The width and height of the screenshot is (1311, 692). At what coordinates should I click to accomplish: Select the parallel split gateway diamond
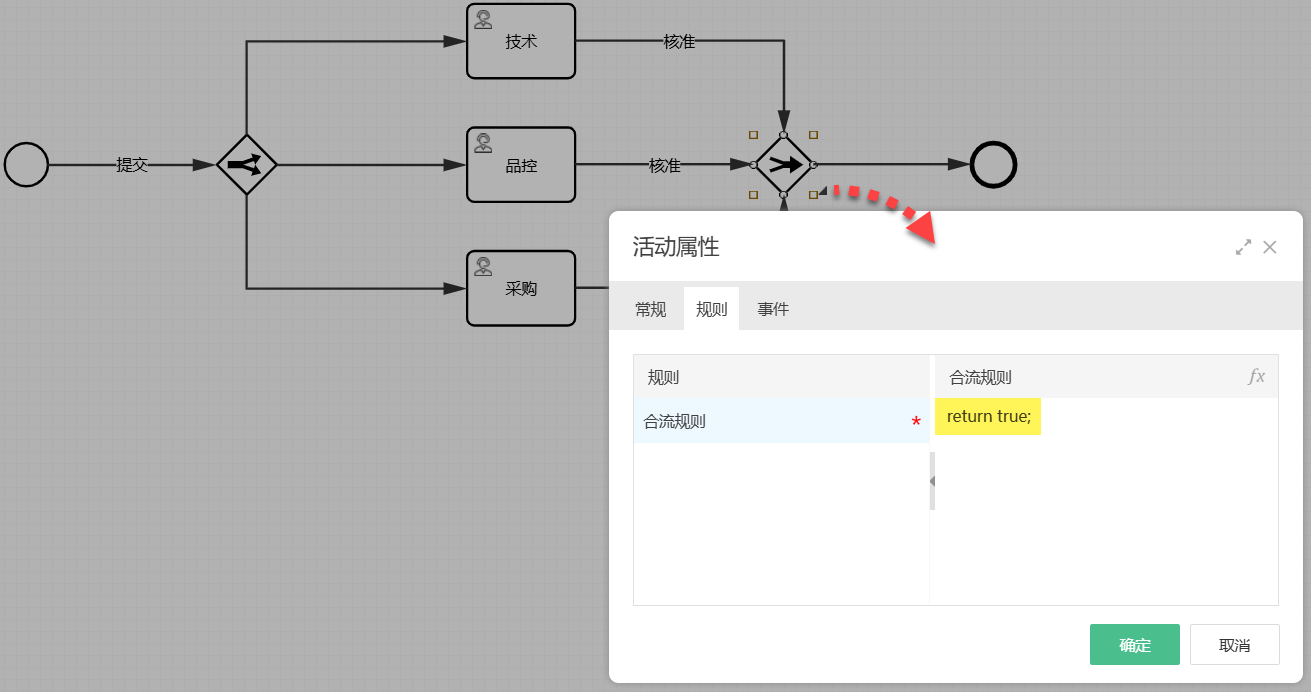pos(246,164)
